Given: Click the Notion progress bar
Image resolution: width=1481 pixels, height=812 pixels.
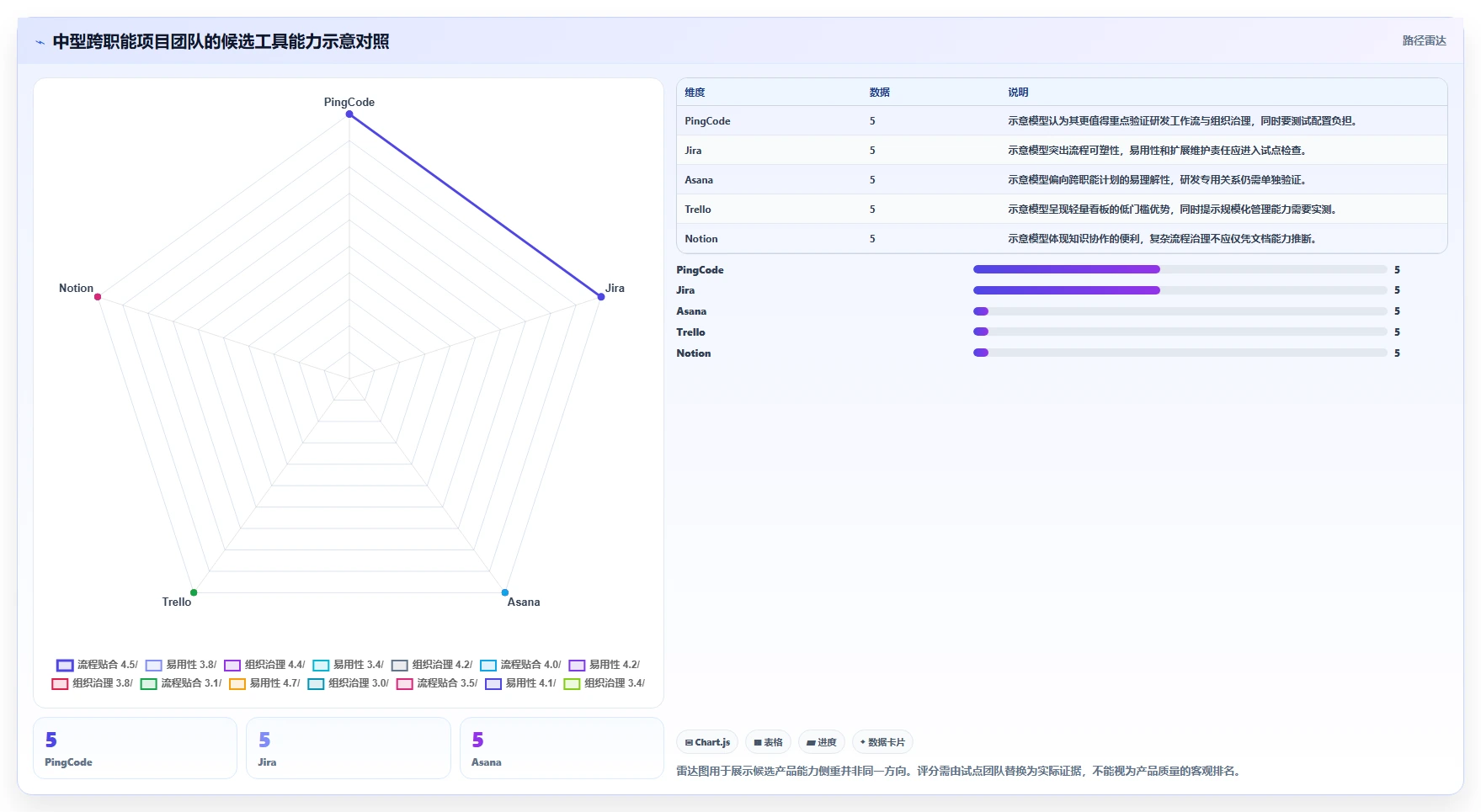Looking at the screenshot, I should pos(1180,353).
